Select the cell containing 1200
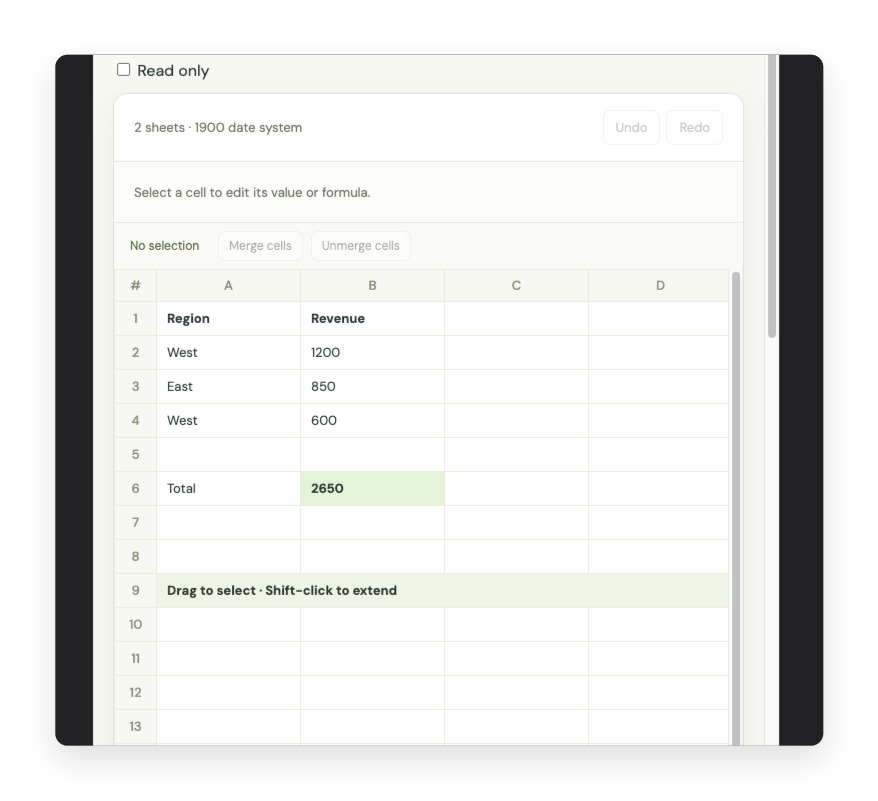Screen dimensions: 878x801 click(372, 353)
